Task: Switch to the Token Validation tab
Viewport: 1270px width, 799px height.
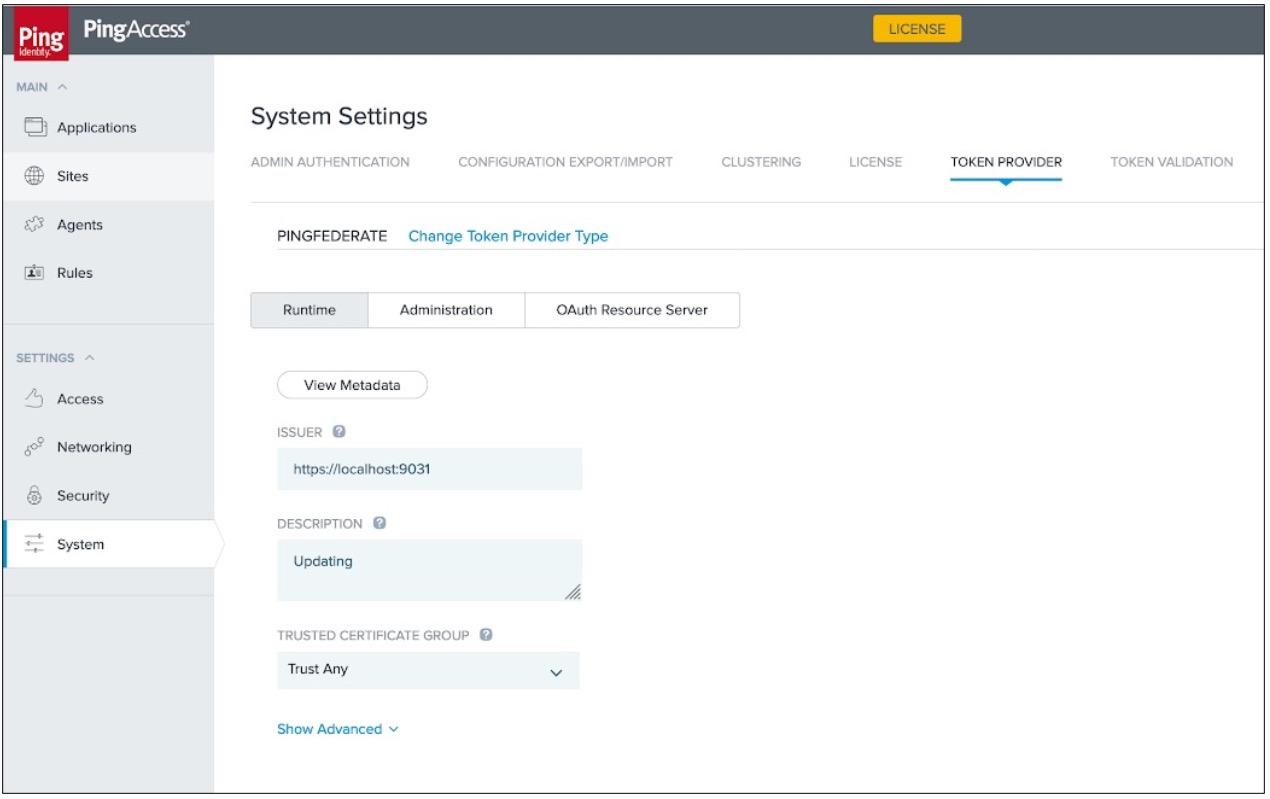Action: 1171,162
